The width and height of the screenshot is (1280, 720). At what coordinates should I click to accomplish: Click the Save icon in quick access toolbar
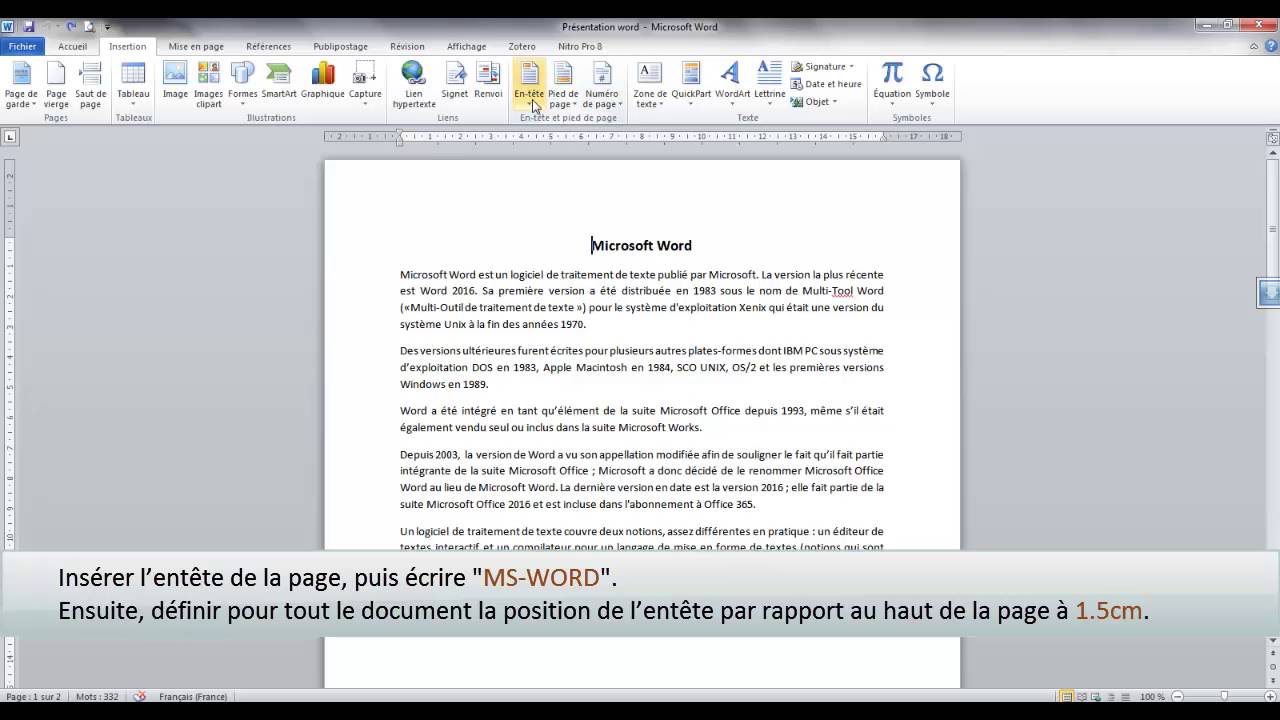[28, 26]
